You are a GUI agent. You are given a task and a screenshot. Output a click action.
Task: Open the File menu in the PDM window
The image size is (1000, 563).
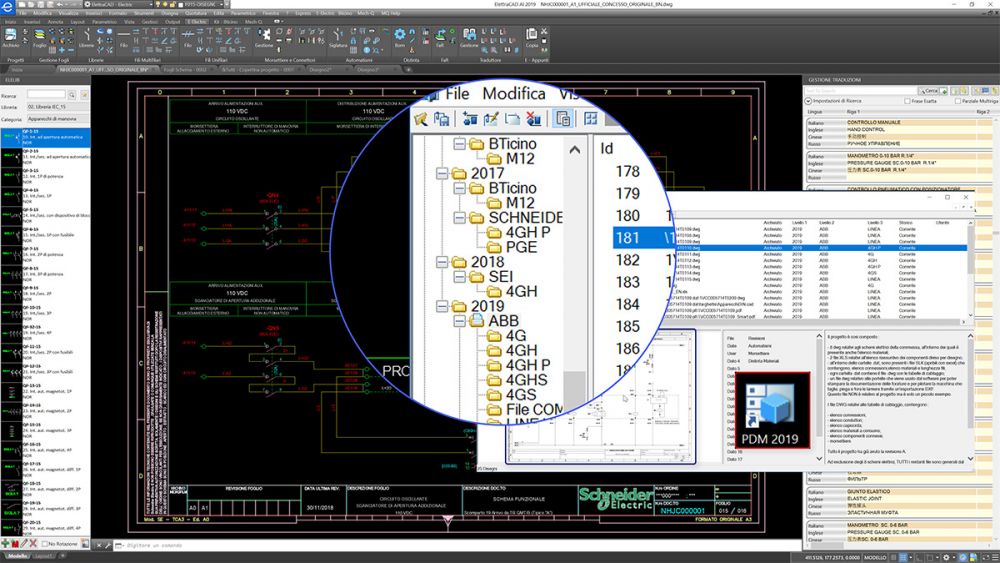pyautogui.click(x=457, y=94)
